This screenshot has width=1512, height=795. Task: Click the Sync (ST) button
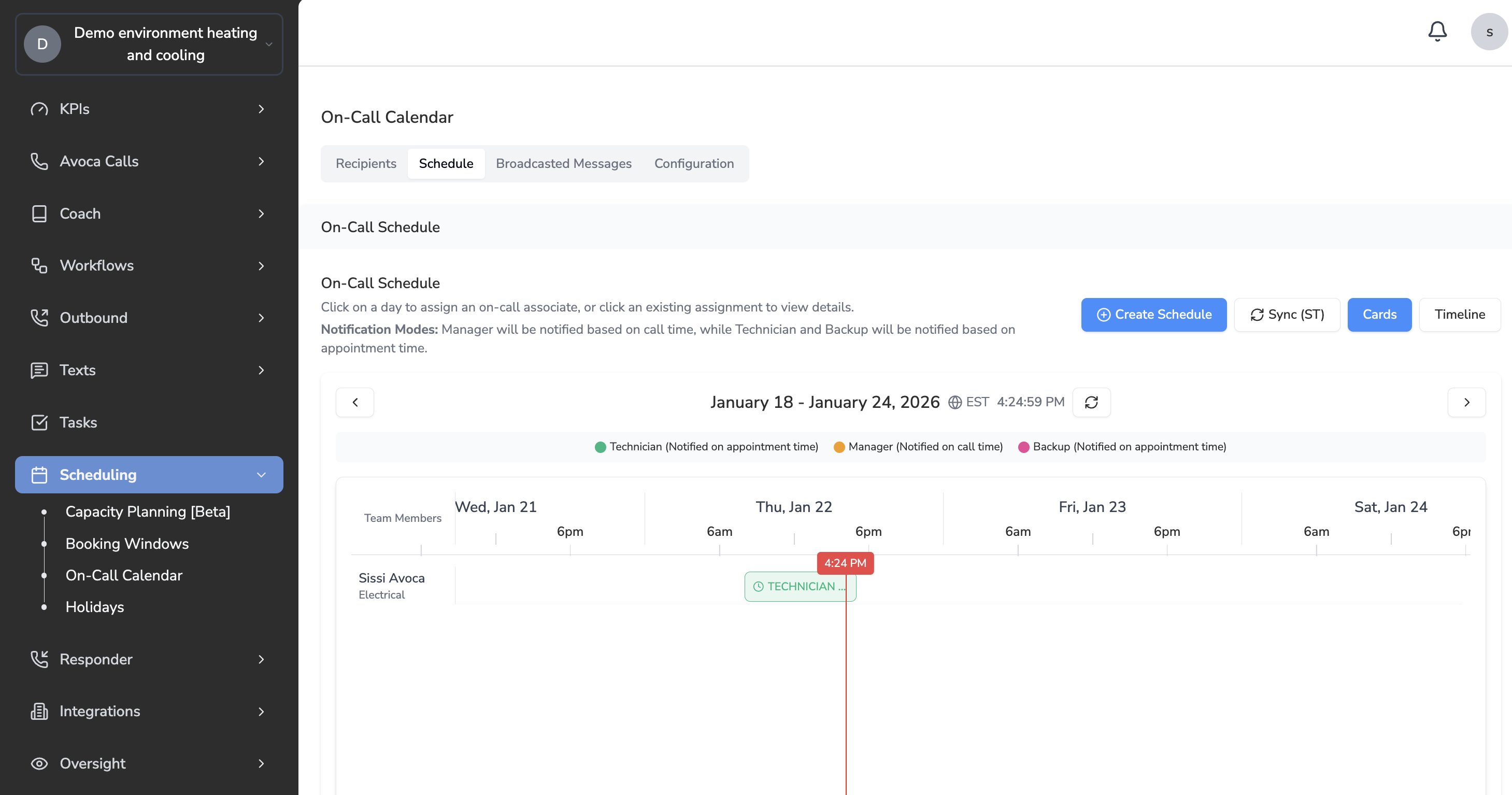coord(1287,315)
